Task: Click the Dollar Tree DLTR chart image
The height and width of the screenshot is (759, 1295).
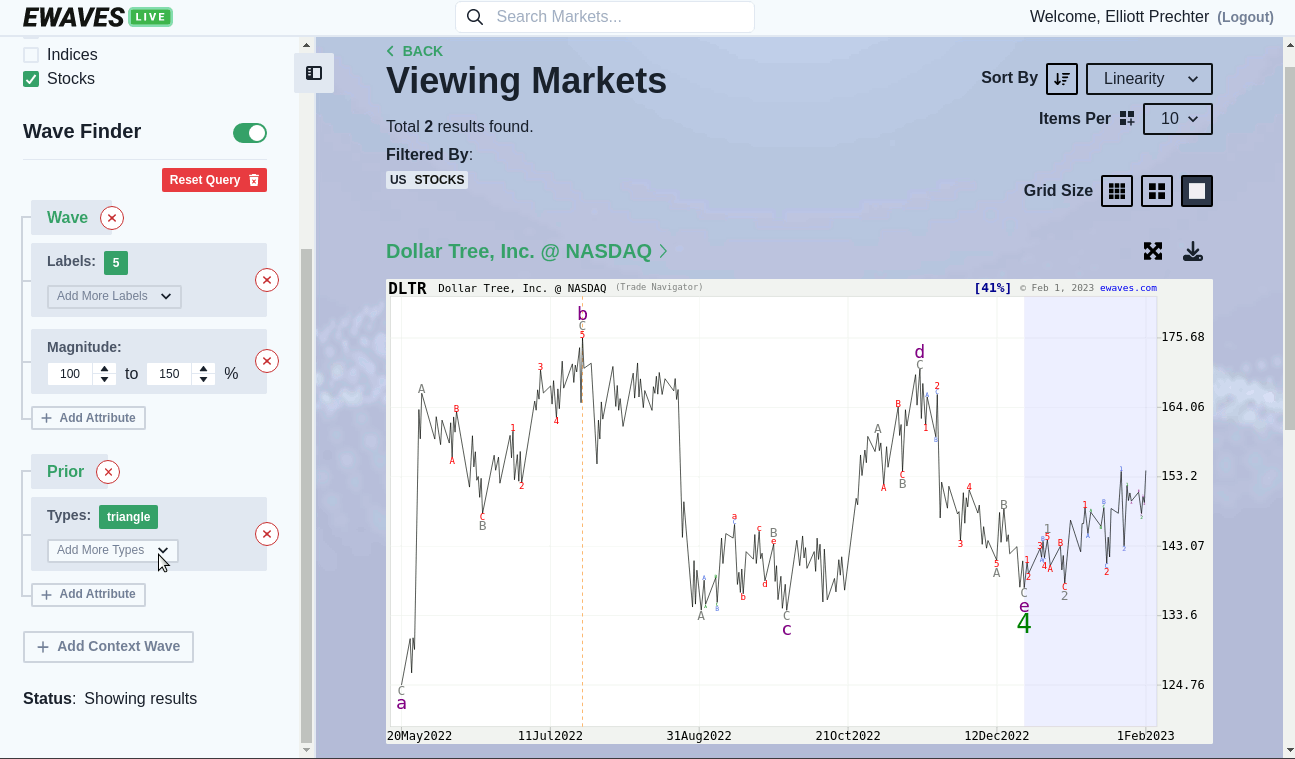Action: click(x=799, y=511)
